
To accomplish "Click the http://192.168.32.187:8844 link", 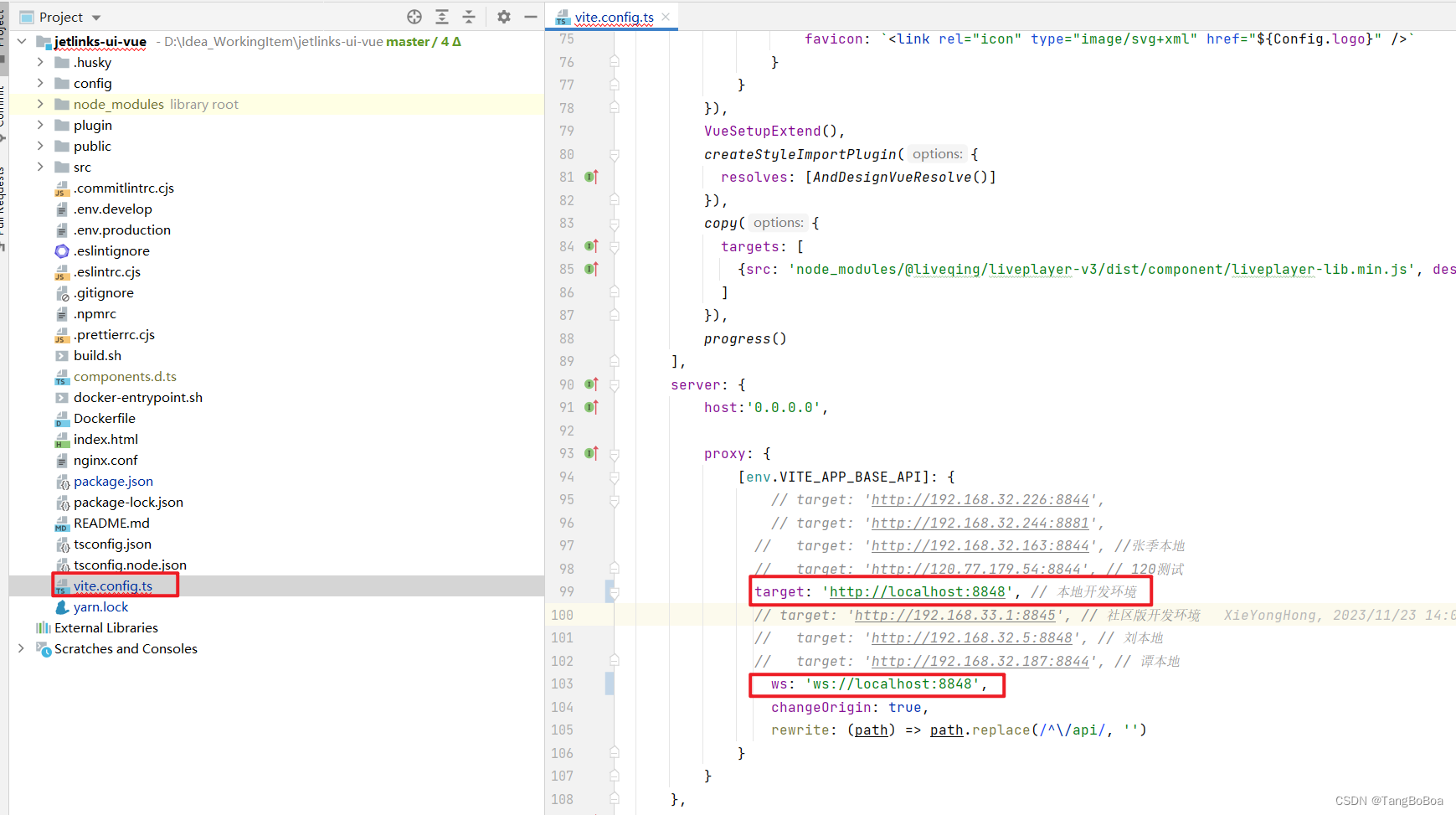I will 980,661.
